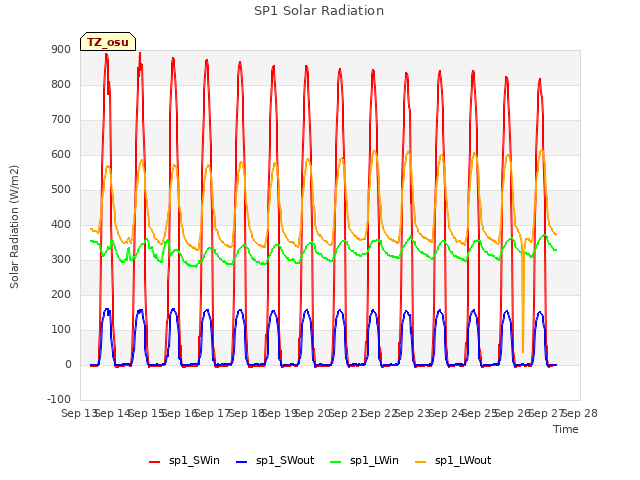This screenshot has width=640, height=480.
Task: Toggle the sp1_LWin legend entry
Action: point(364,461)
